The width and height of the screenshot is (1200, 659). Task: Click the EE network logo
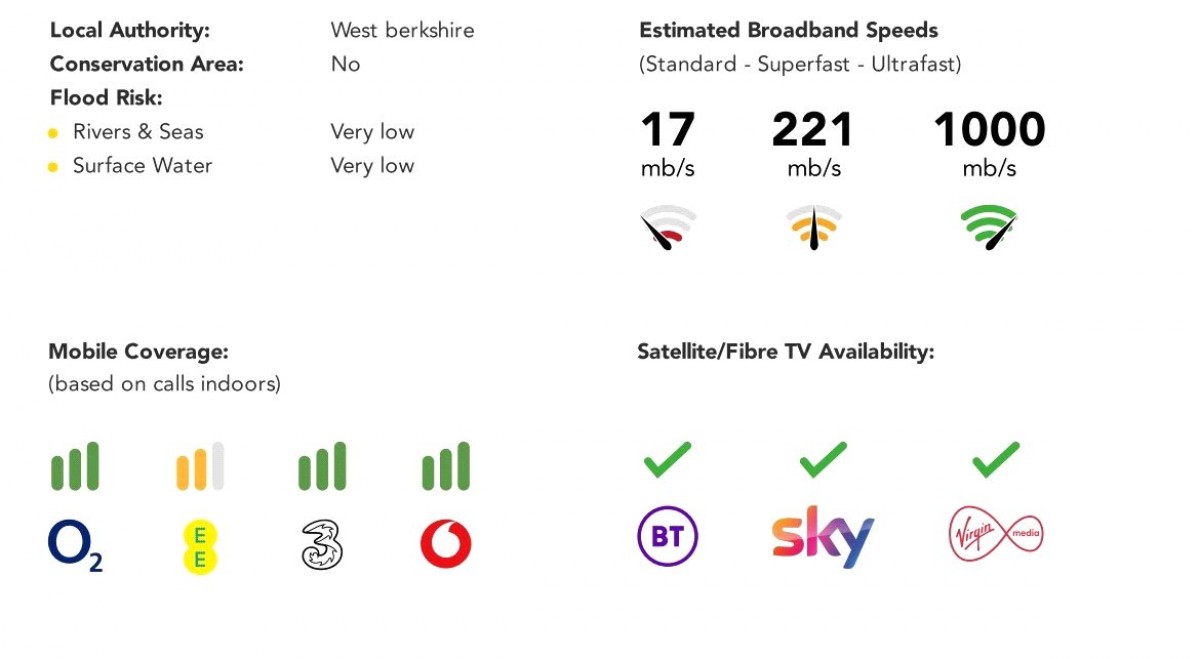coord(200,546)
